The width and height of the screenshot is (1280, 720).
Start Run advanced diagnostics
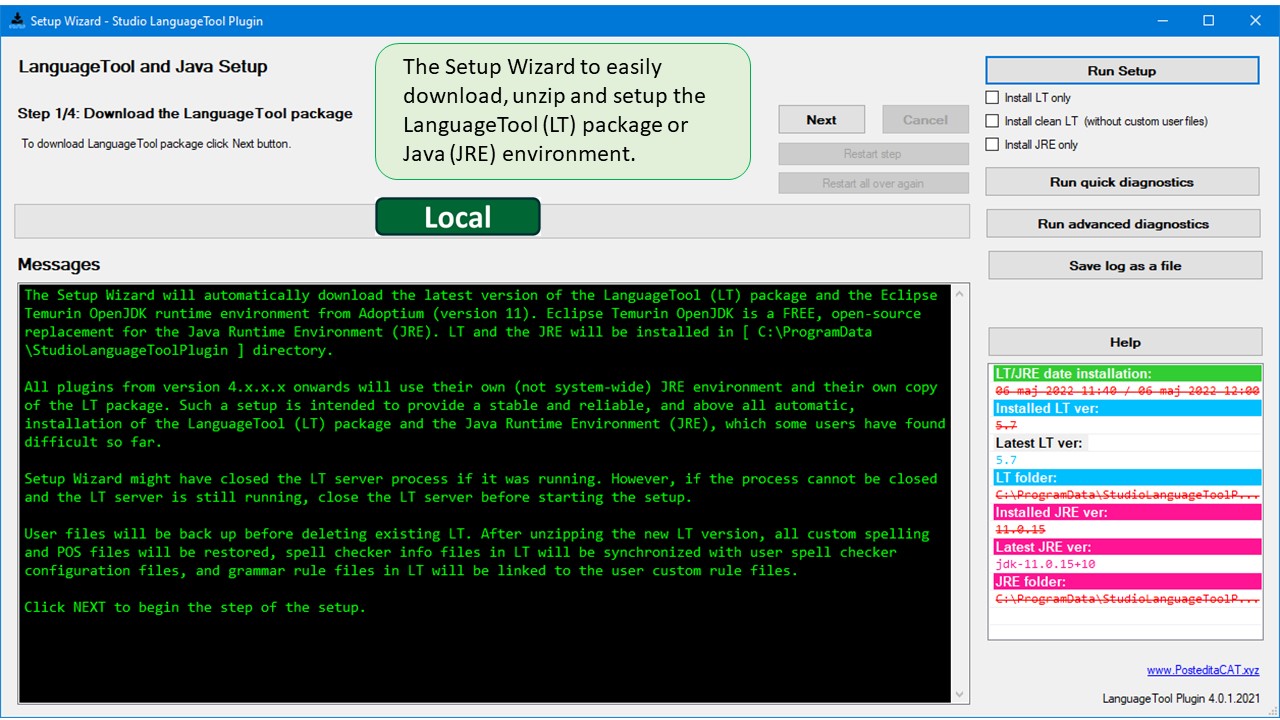pyautogui.click(x=1122, y=224)
